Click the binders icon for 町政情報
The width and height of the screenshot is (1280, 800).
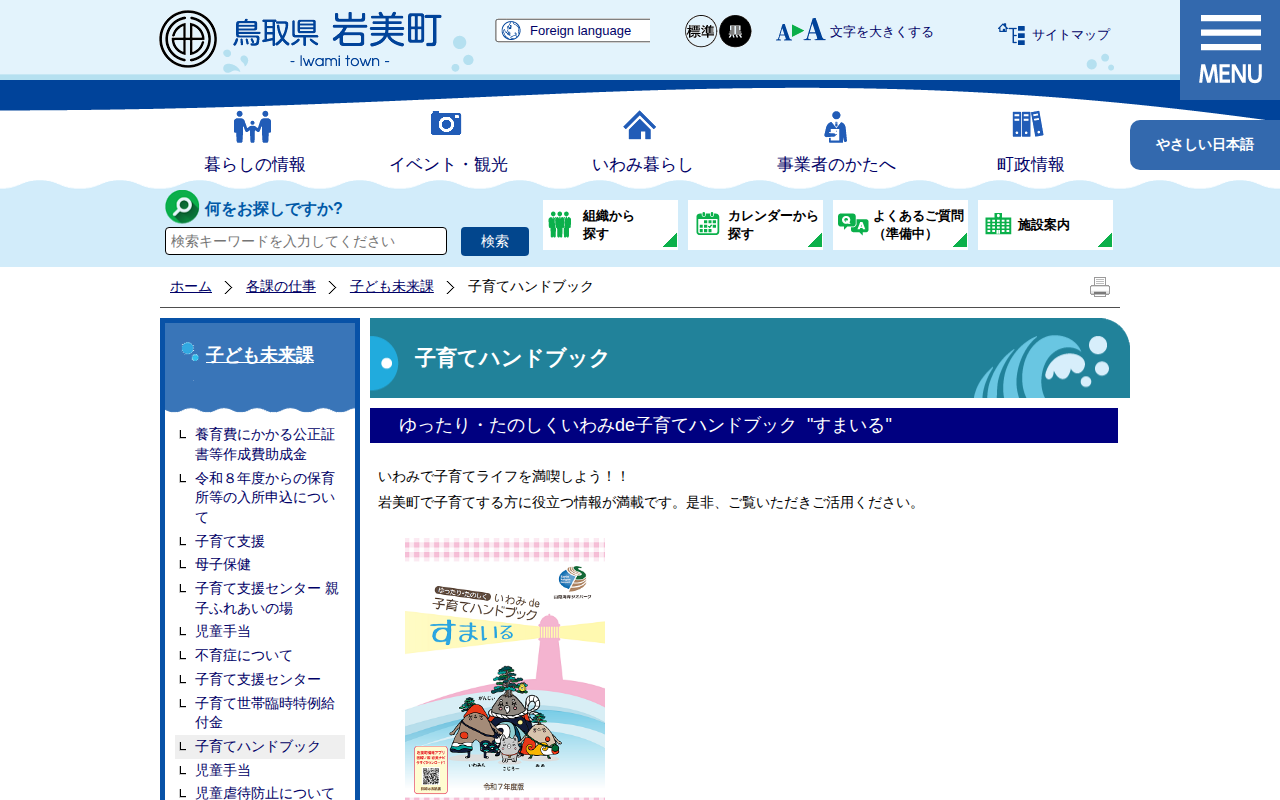[x=1028, y=124]
